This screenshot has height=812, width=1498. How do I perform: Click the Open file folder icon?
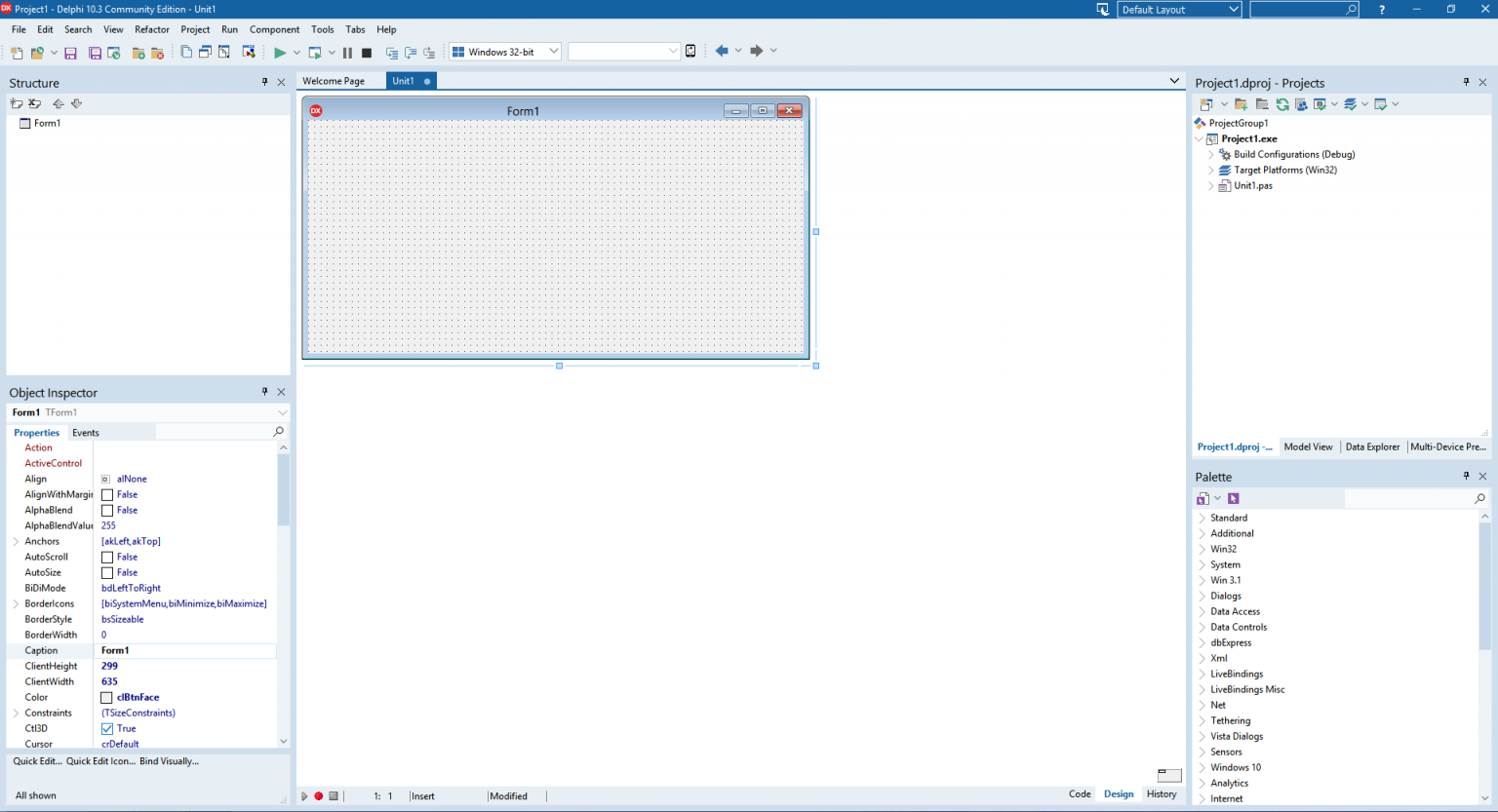pos(37,53)
